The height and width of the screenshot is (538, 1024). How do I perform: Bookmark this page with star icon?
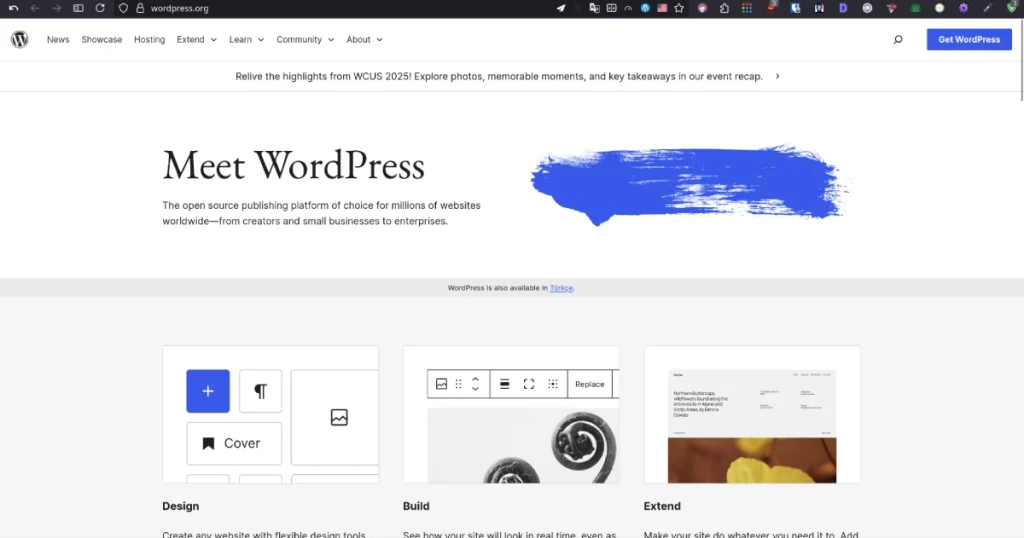(679, 8)
